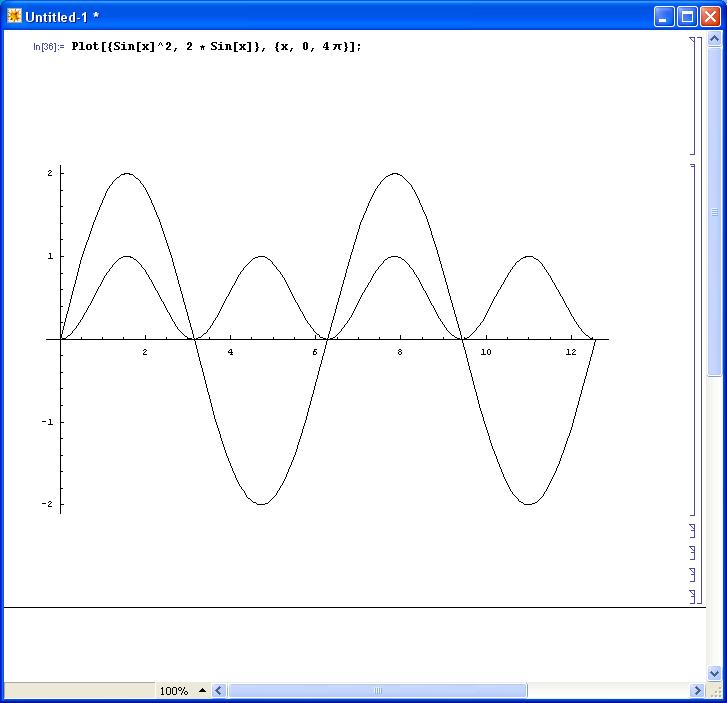Select the lowest small cell bracket above the divider
Screen dimensions: 727x703
click(x=692, y=596)
